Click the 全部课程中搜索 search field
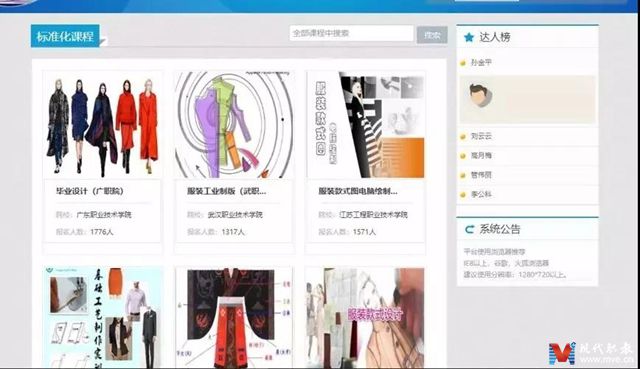 (x=351, y=33)
